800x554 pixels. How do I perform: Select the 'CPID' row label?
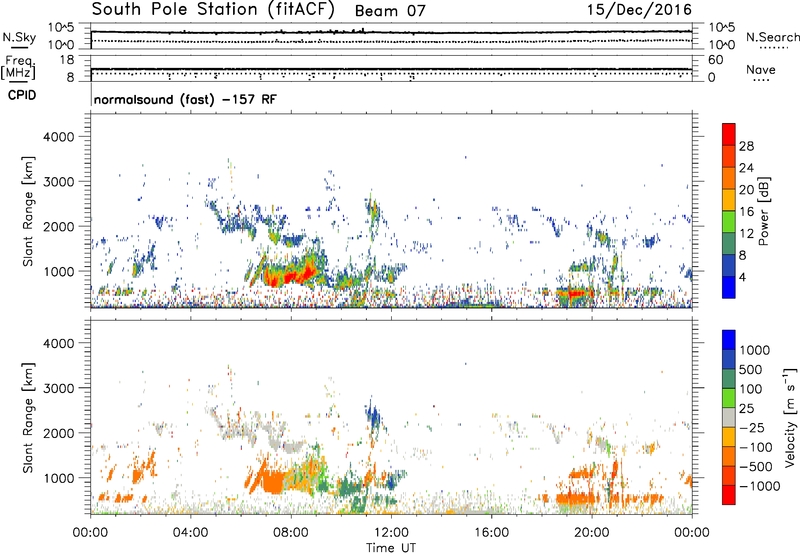coord(22,95)
